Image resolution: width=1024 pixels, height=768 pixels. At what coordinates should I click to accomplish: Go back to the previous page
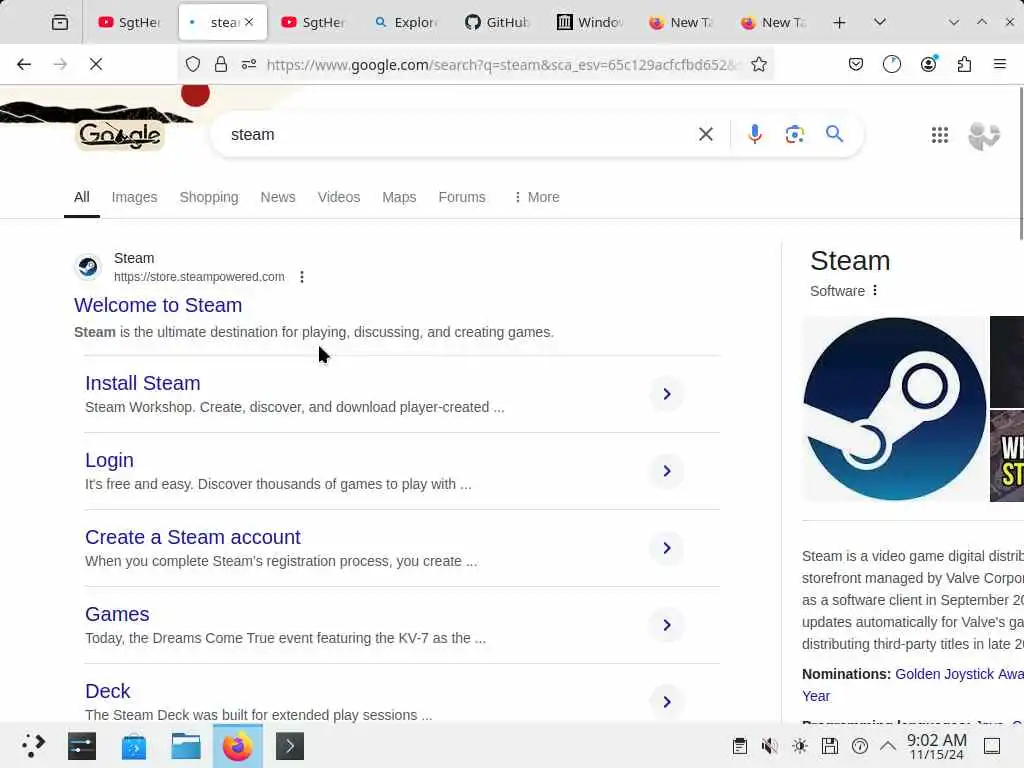coord(24,64)
